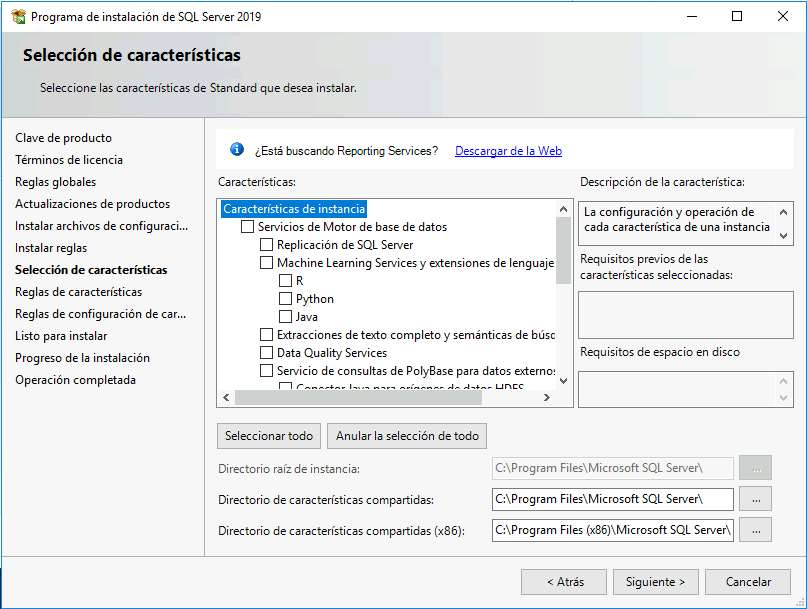The width and height of the screenshot is (807, 609).
Task: Check Data Quality Services
Action: [266, 353]
